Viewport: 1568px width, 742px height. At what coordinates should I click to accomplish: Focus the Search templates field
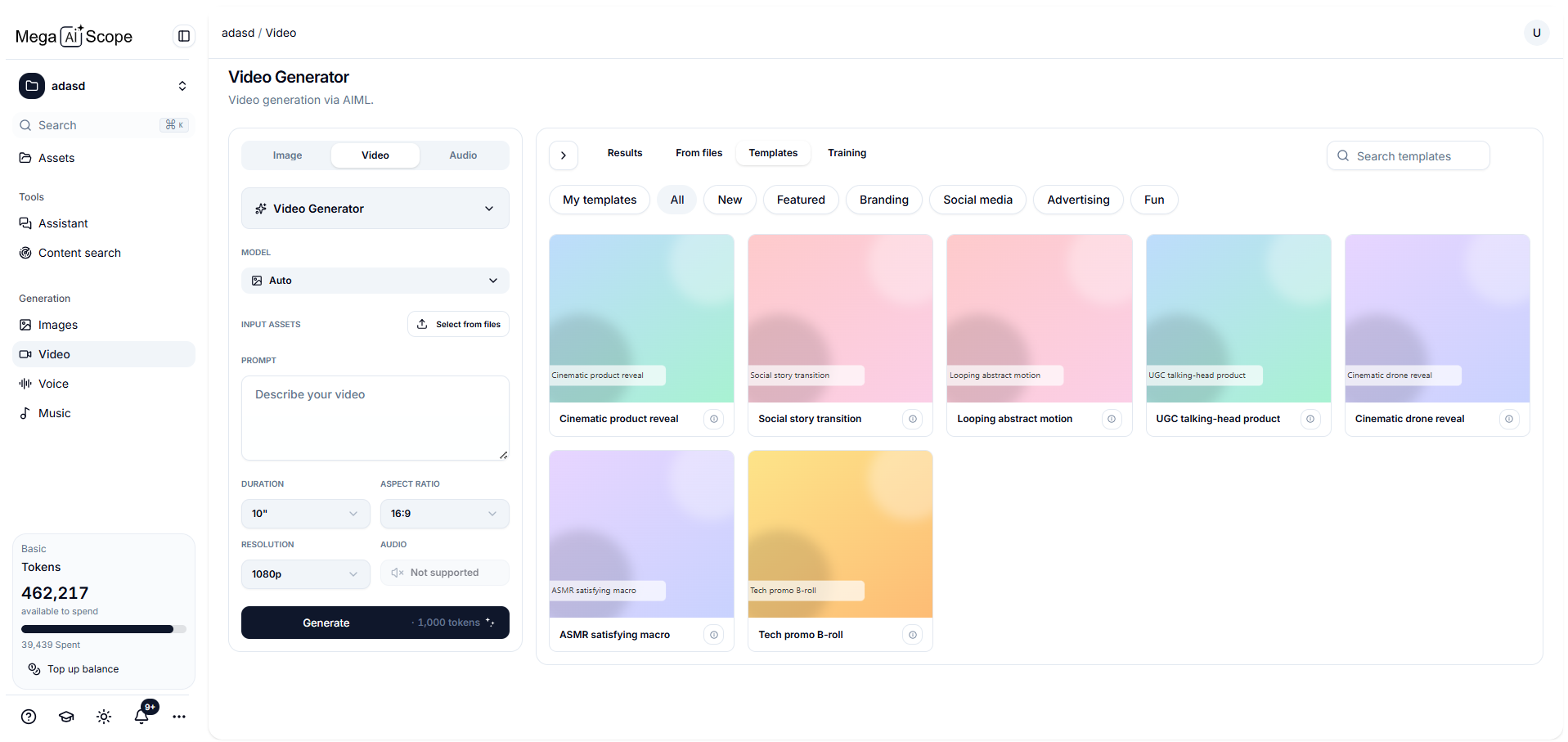[1409, 155]
